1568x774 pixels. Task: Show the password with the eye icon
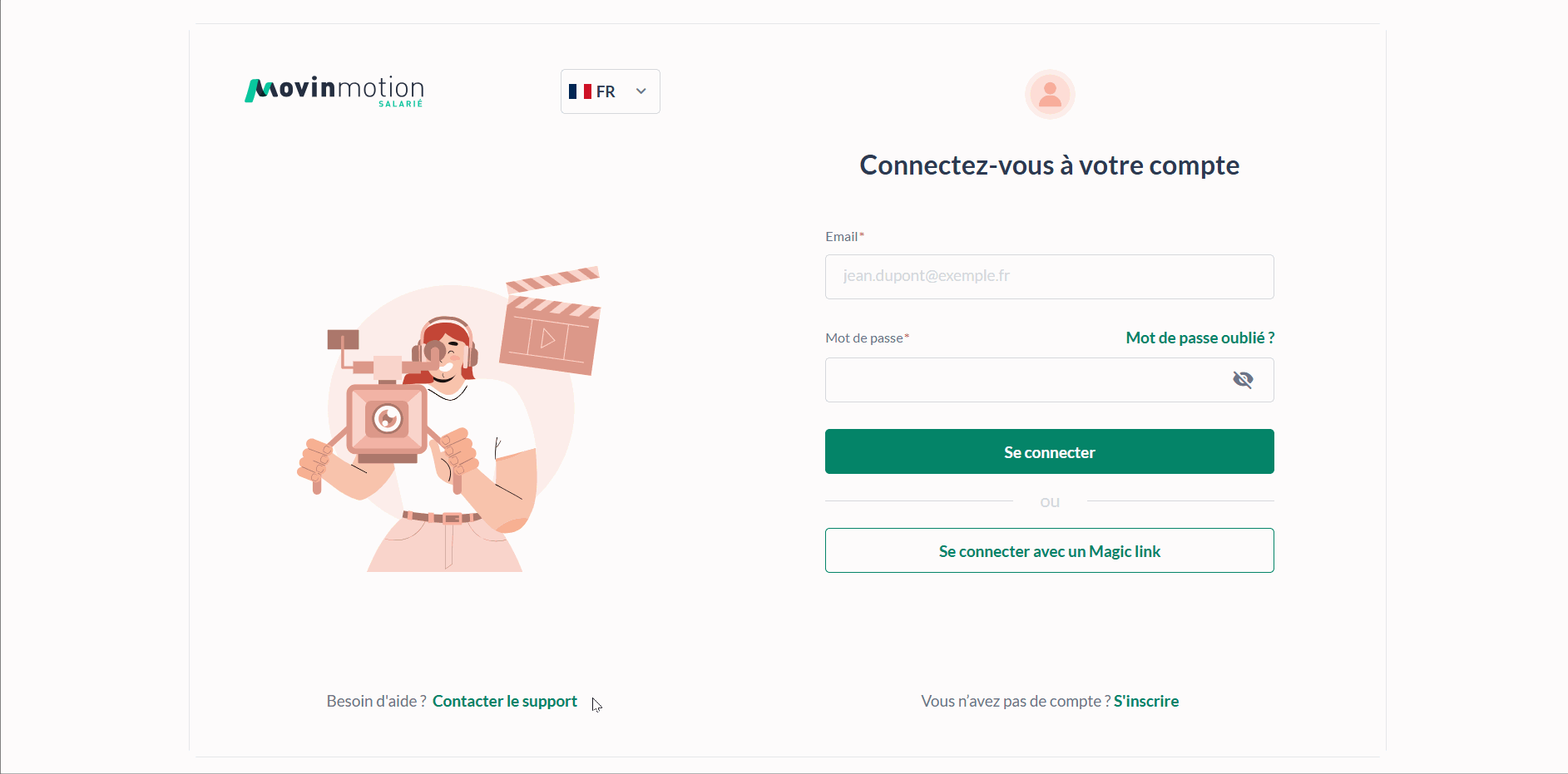[x=1243, y=380]
